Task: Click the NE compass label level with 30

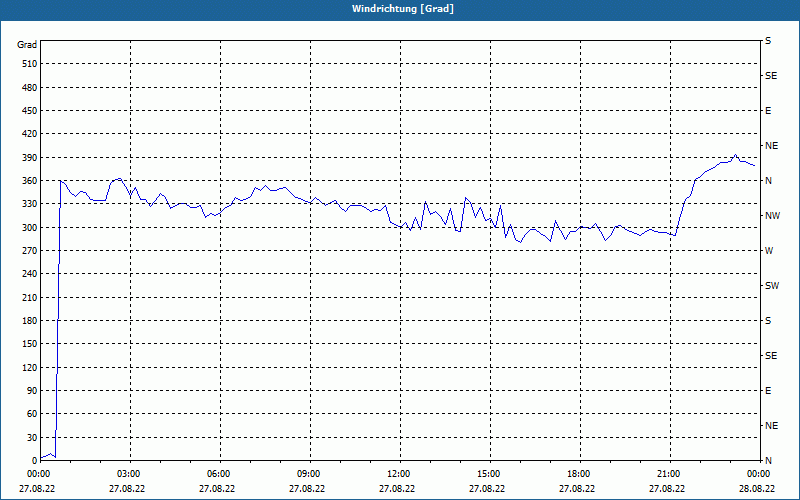Action: (x=772, y=426)
